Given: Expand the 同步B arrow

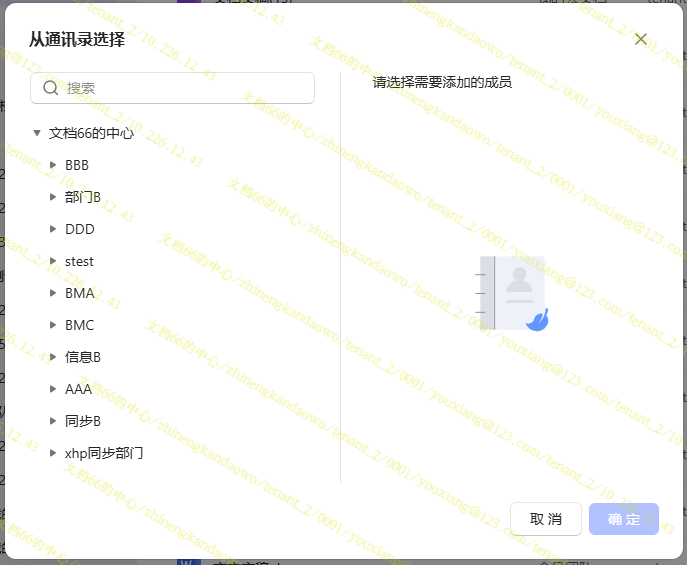Looking at the screenshot, I should (x=53, y=421).
